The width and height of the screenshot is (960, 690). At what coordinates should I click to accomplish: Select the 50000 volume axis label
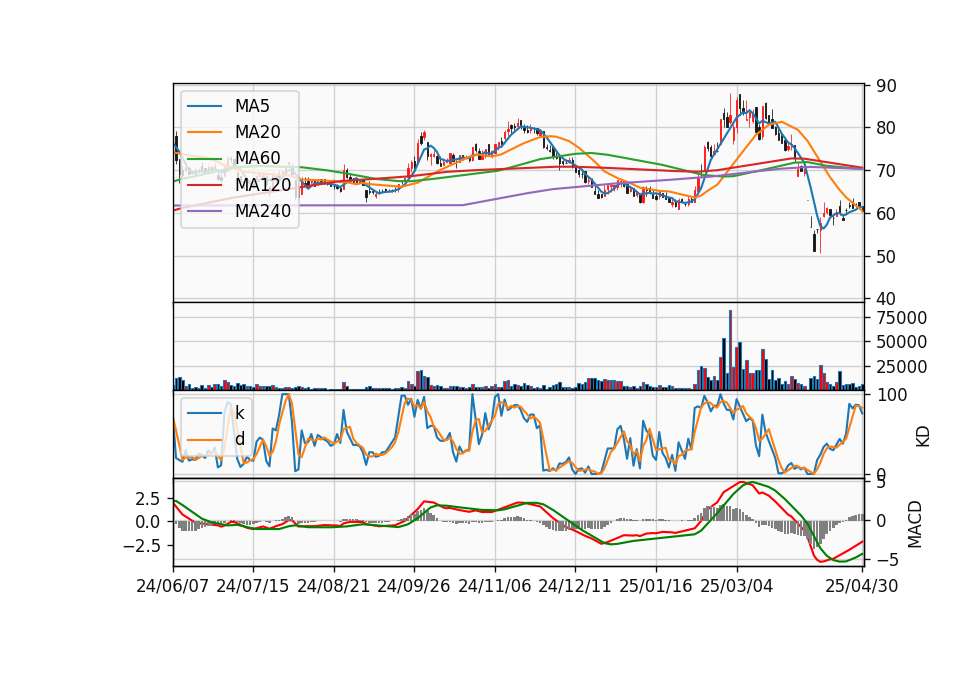coord(901,342)
